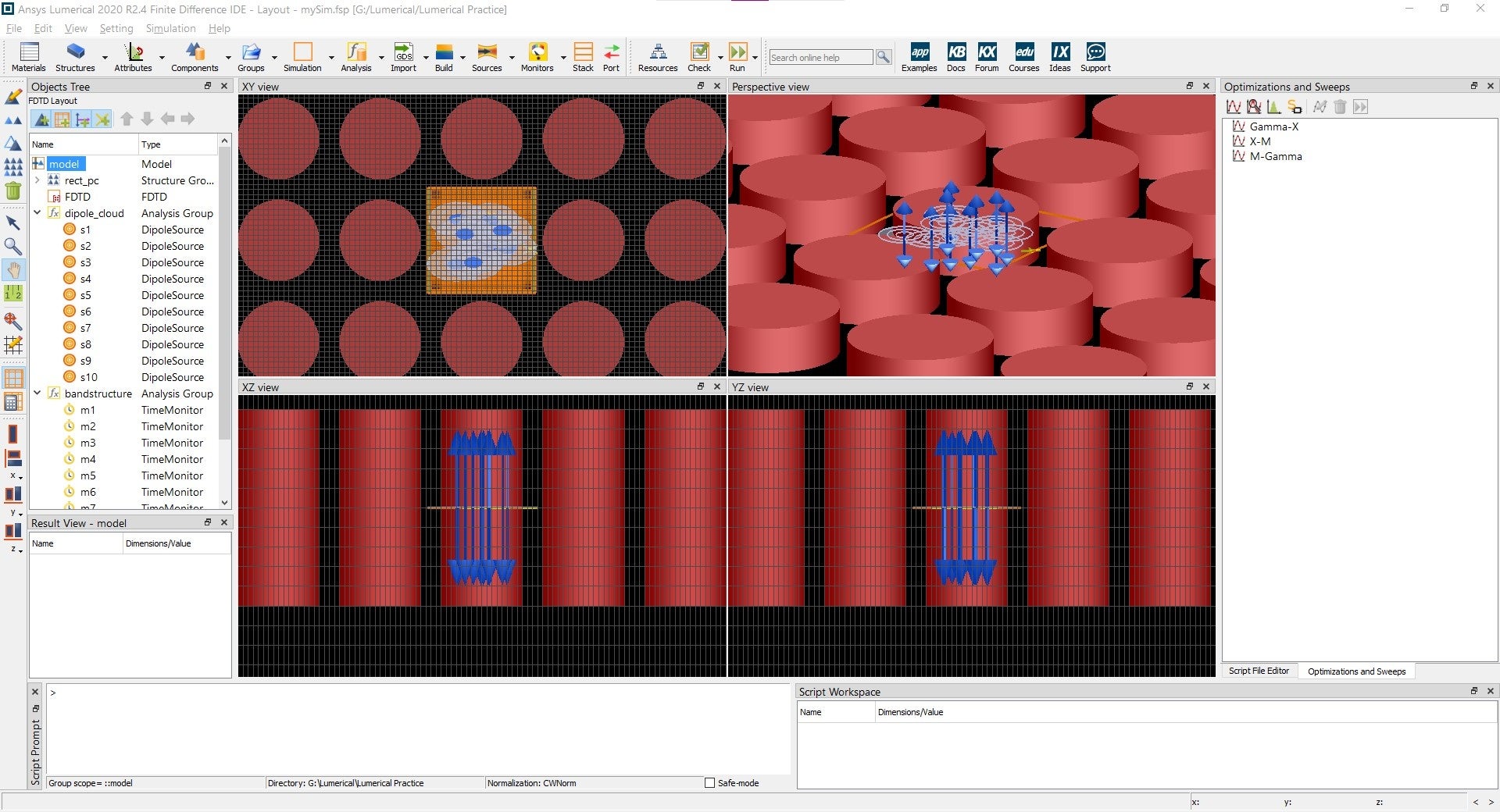This screenshot has width=1500, height=812.
Task: Click the Port toolbar icon
Action: pyautogui.click(x=611, y=52)
